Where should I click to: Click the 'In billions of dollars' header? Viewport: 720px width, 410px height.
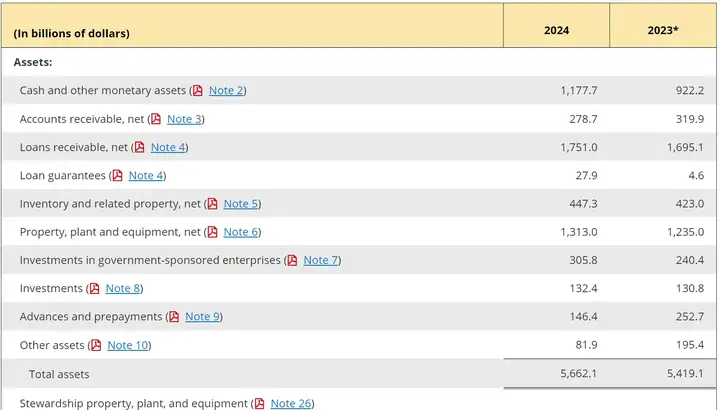click(x=72, y=34)
